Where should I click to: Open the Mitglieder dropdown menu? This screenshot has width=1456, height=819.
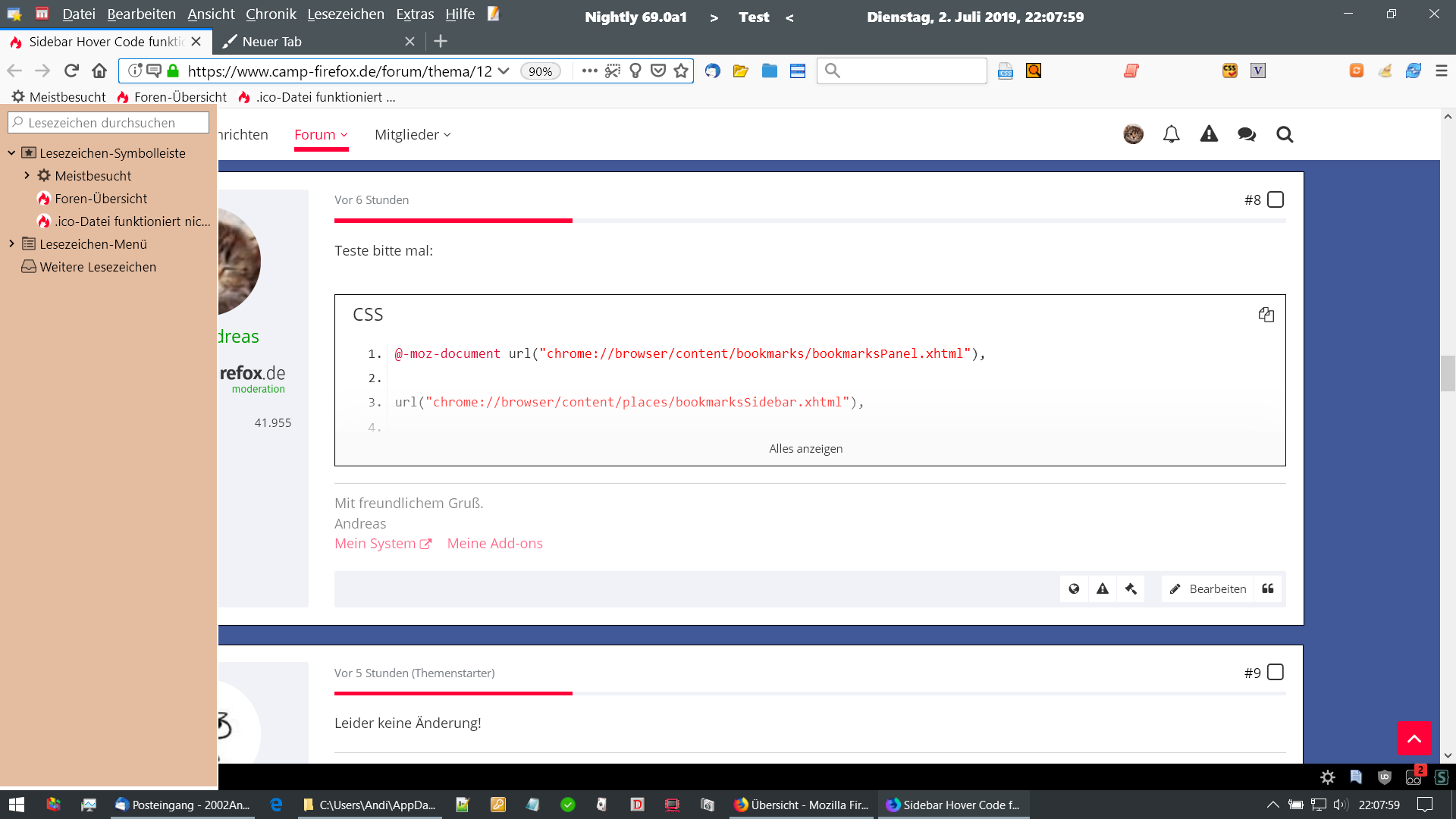[413, 134]
